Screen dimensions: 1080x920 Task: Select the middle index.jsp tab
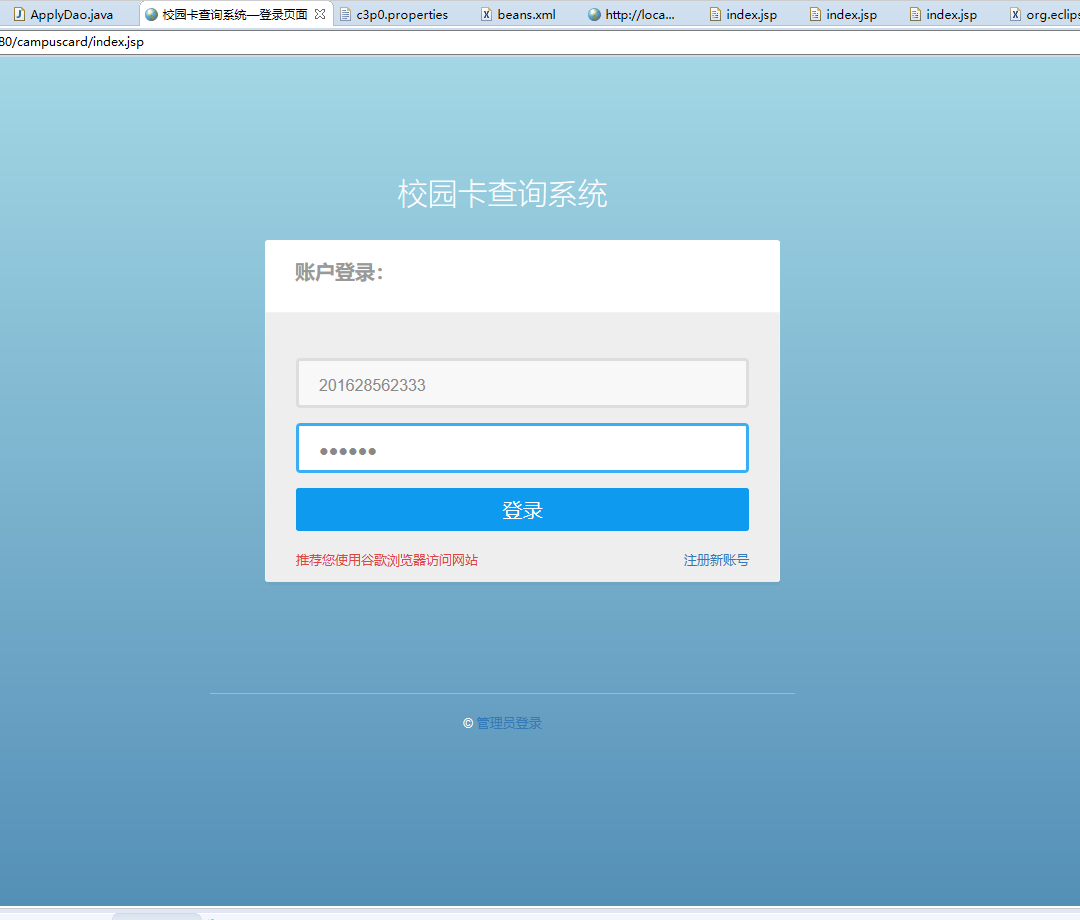(x=843, y=14)
